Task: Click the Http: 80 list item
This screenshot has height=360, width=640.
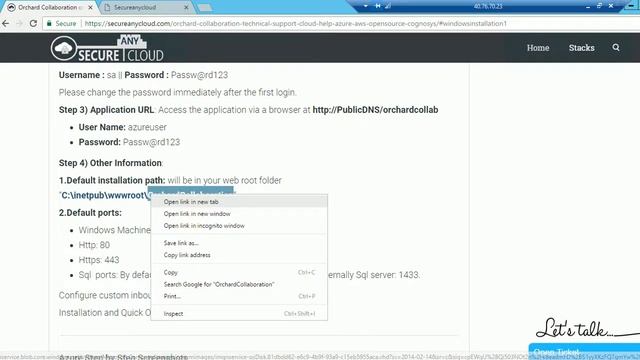Action: click(94, 245)
